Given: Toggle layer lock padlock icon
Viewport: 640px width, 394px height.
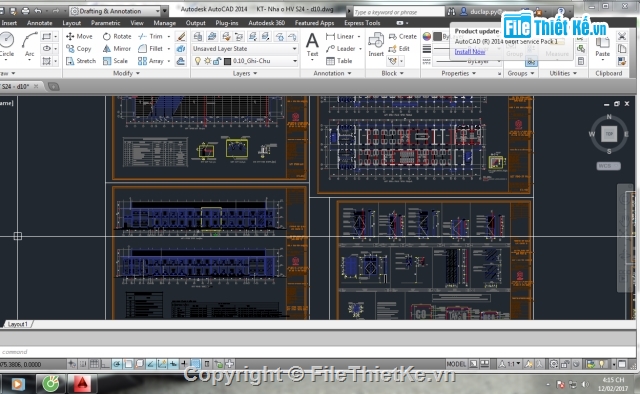Looking at the screenshot, I should pos(217,61).
